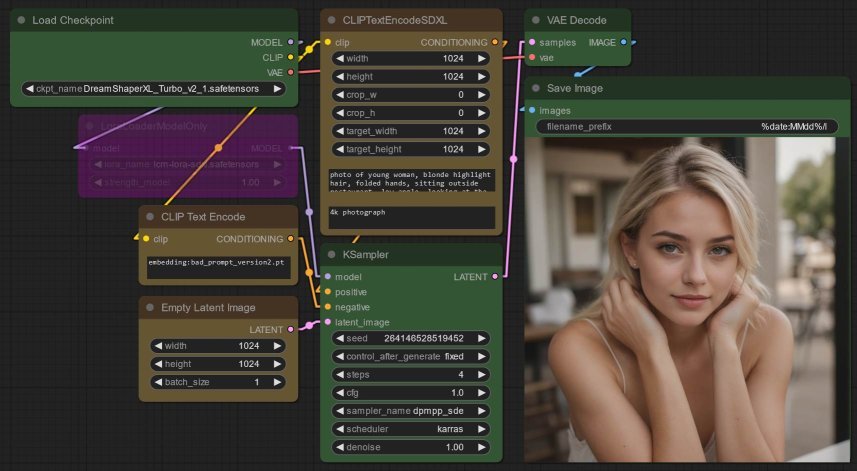The width and height of the screenshot is (857, 471).
Task: Click the clip input port on CLIP Text Encode
Action: [x=146, y=239]
